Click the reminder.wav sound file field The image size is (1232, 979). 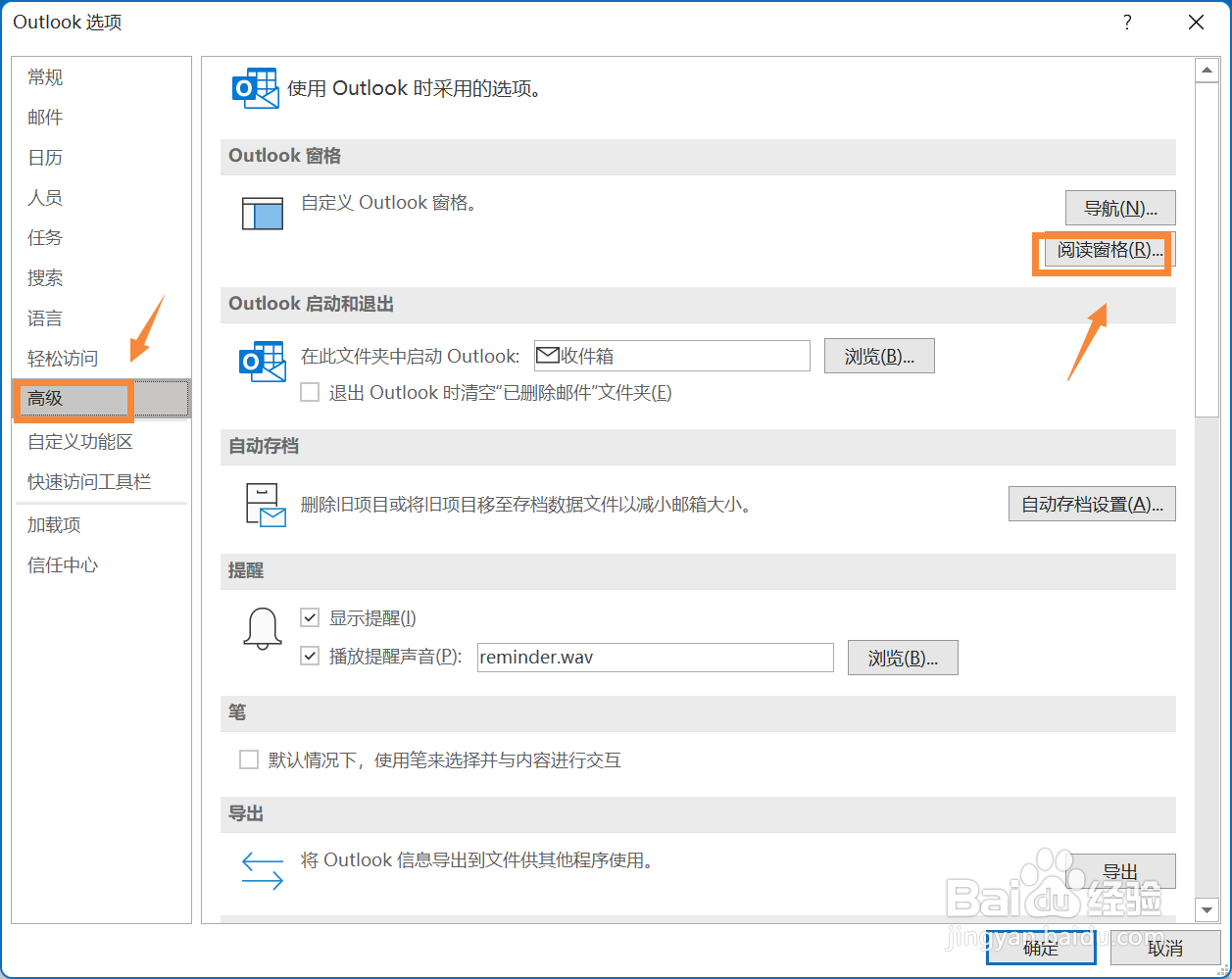point(655,658)
